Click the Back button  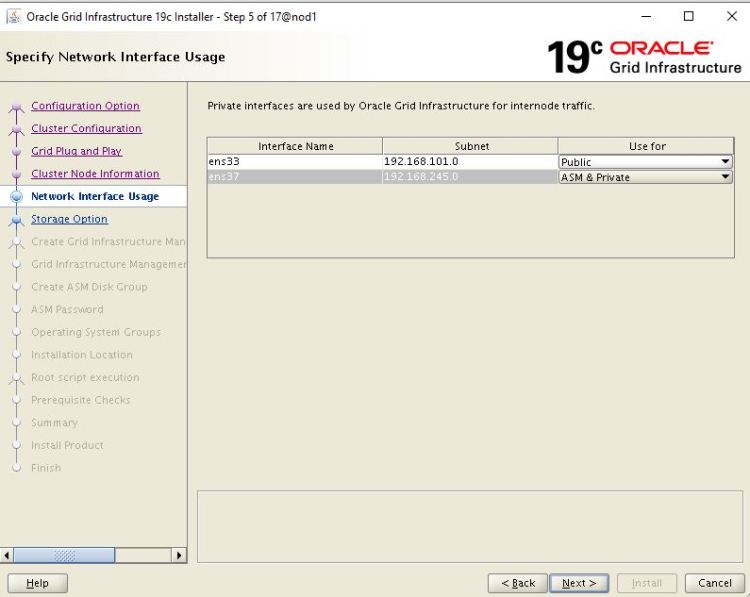point(518,583)
